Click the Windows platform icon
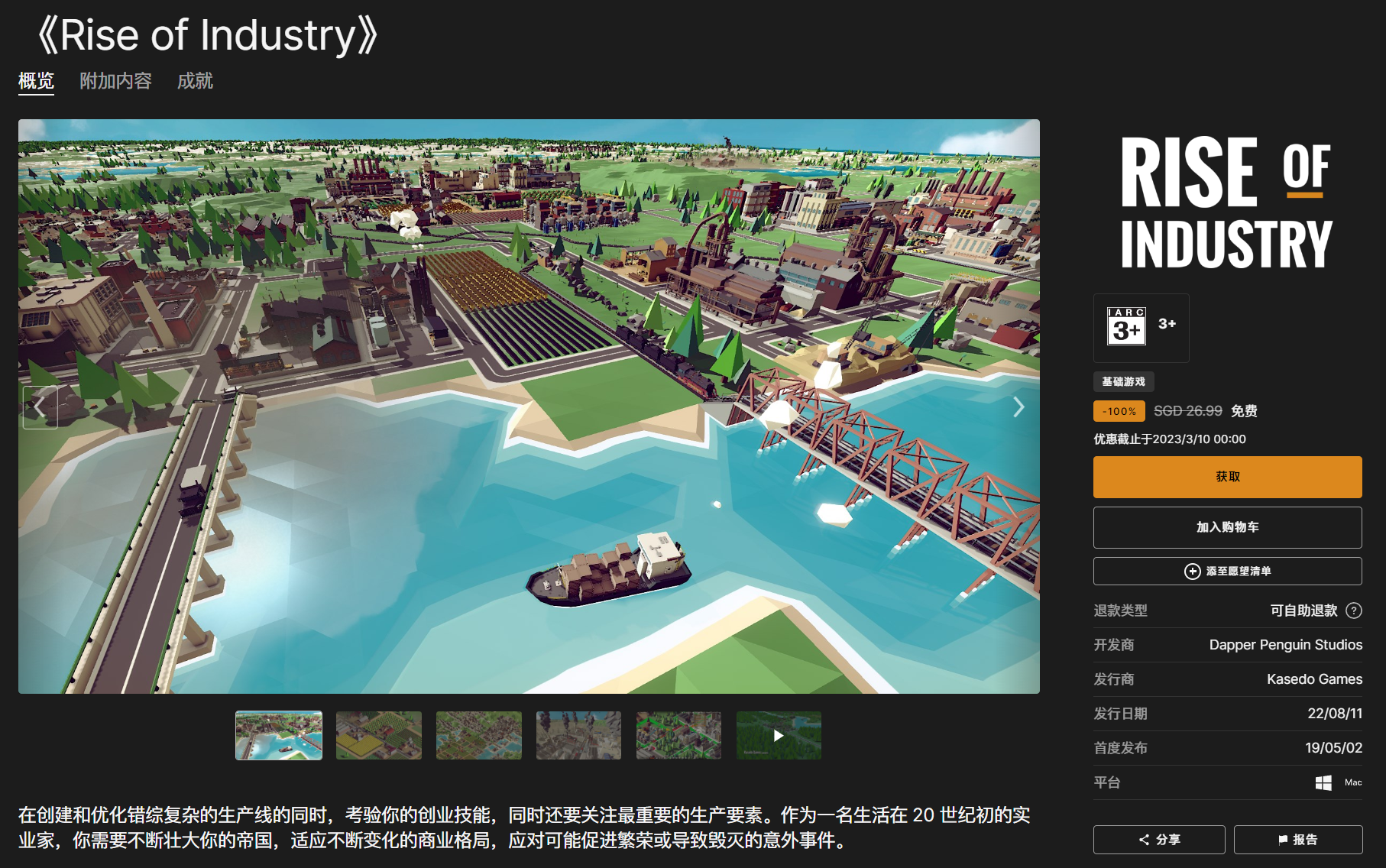 point(1323,782)
